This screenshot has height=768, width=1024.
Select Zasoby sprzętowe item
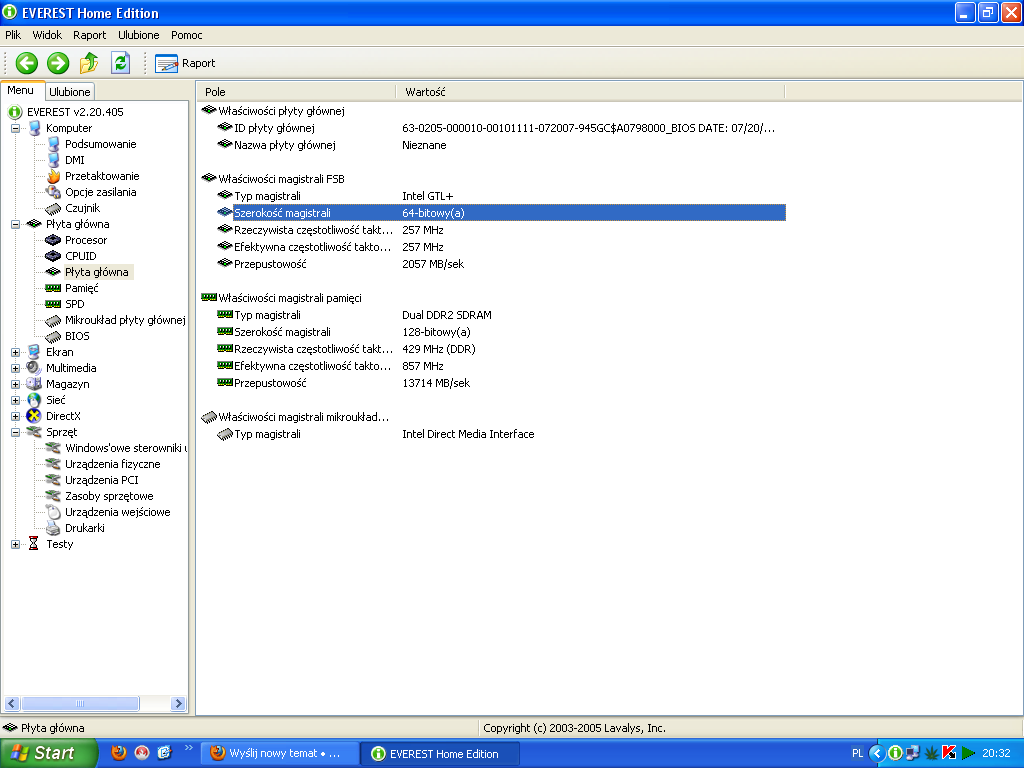point(109,496)
